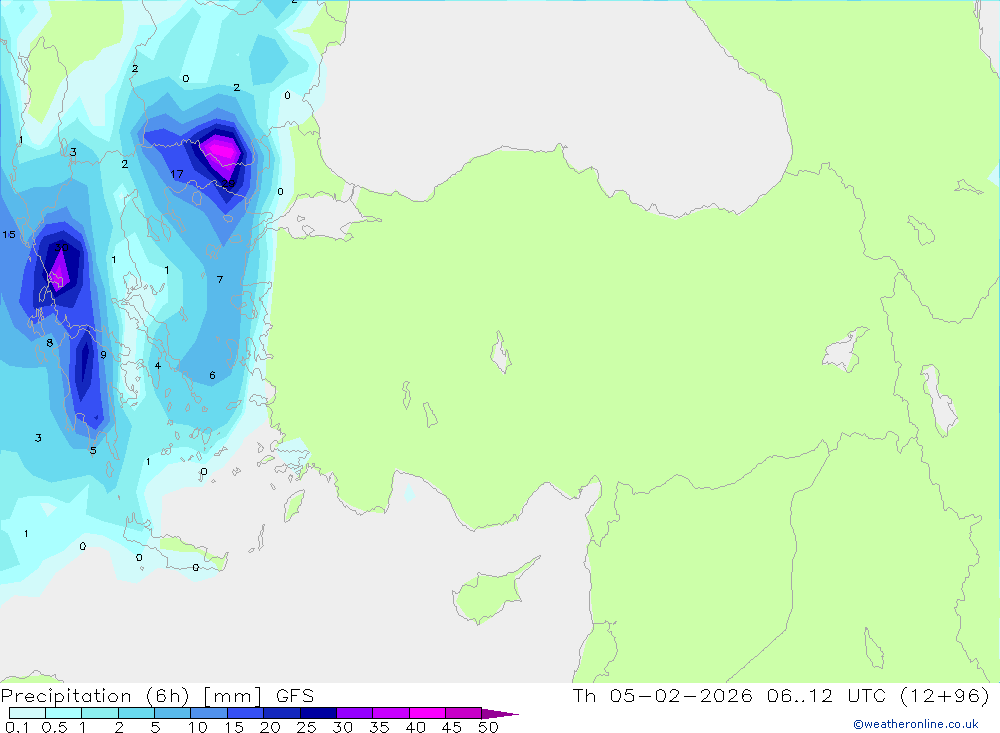Click the 'Precipitation (6h) [mm] GFS' title
This screenshot has height=733, width=1000.
tap(158, 695)
